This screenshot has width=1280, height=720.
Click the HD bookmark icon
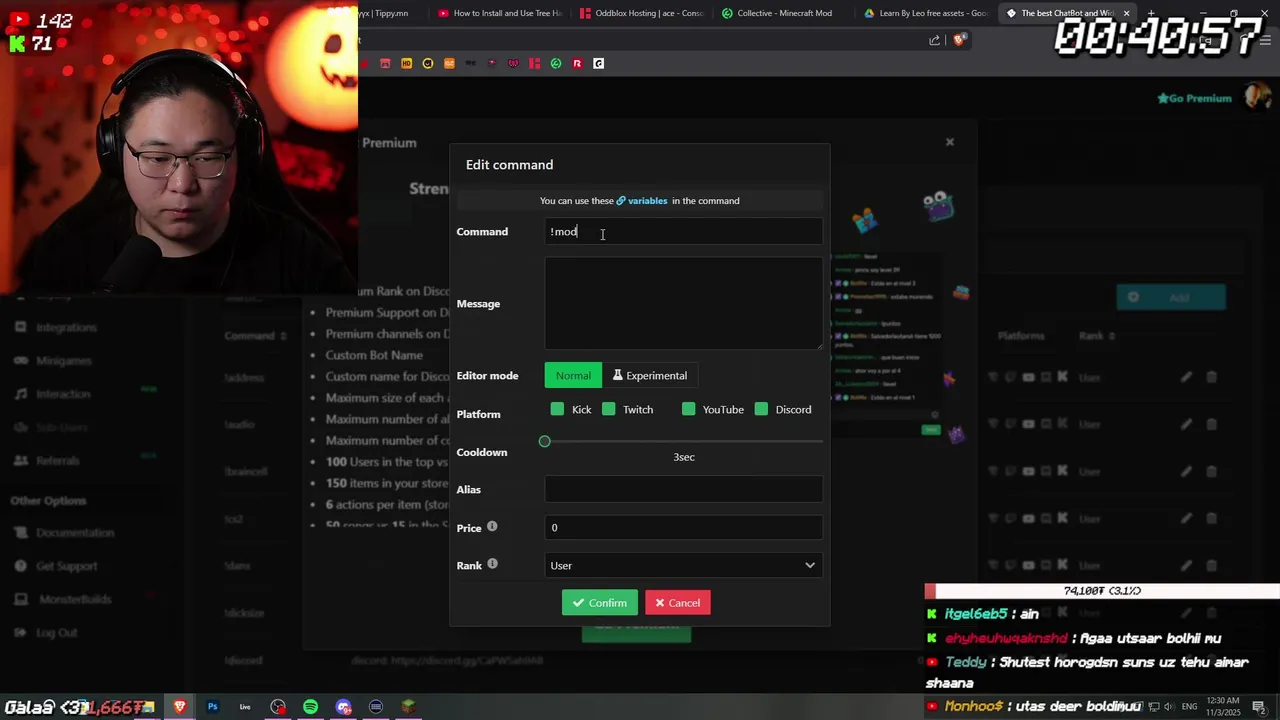(406, 63)
